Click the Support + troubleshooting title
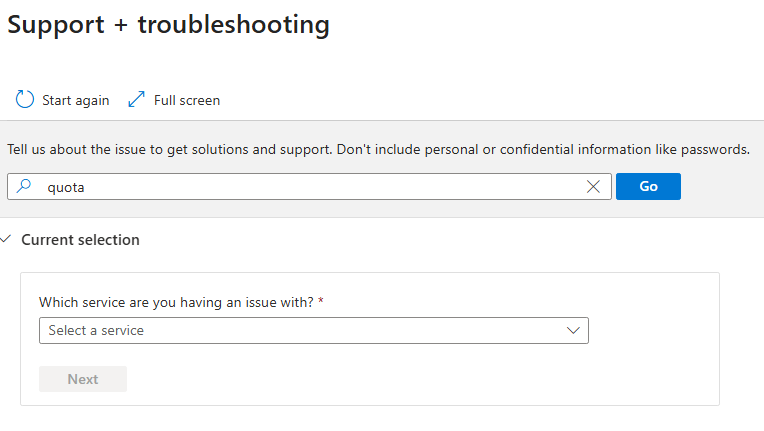This screenshot has height=431, width=764. pyautogui.click(x=169, y=24)
